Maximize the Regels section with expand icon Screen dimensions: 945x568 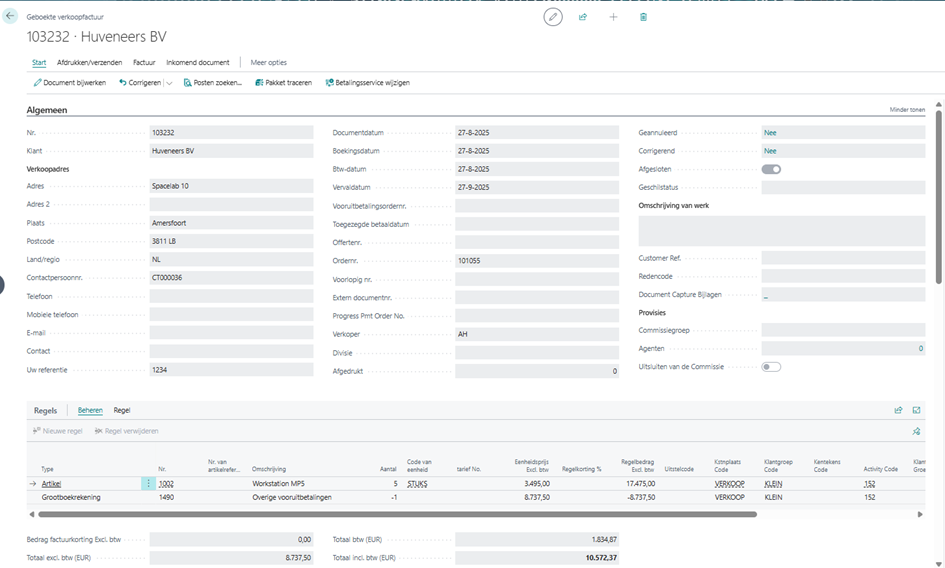coord(916,410)
